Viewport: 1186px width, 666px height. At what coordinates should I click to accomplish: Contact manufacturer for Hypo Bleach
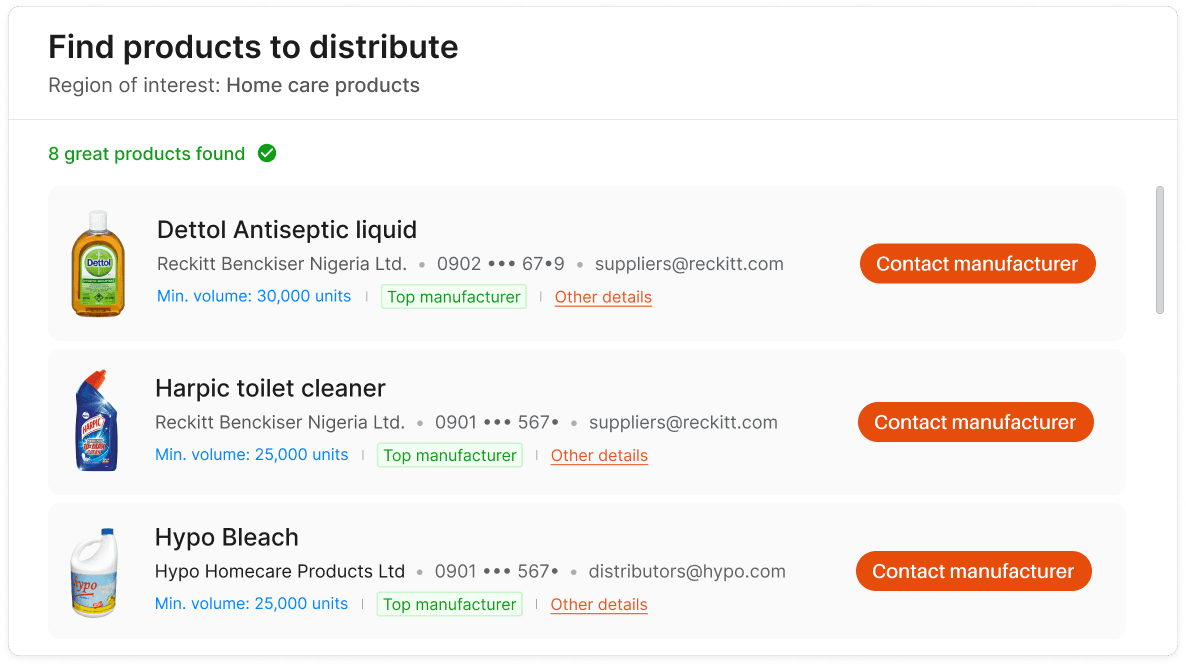973,571
